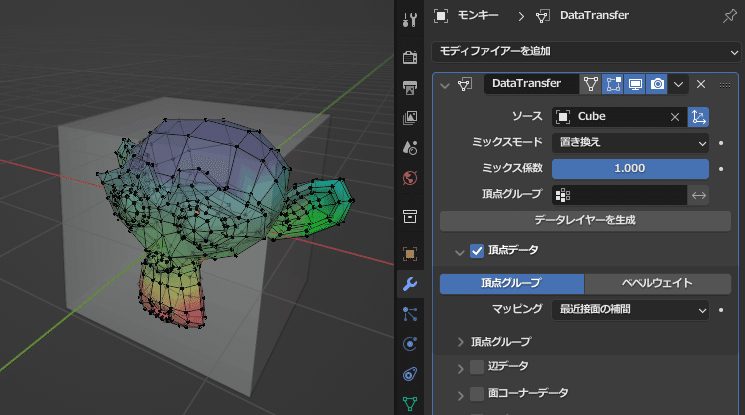Click the データレイヤーを生成 button
The width and height of the screenshot is (745, 415).
pos(585,221)
